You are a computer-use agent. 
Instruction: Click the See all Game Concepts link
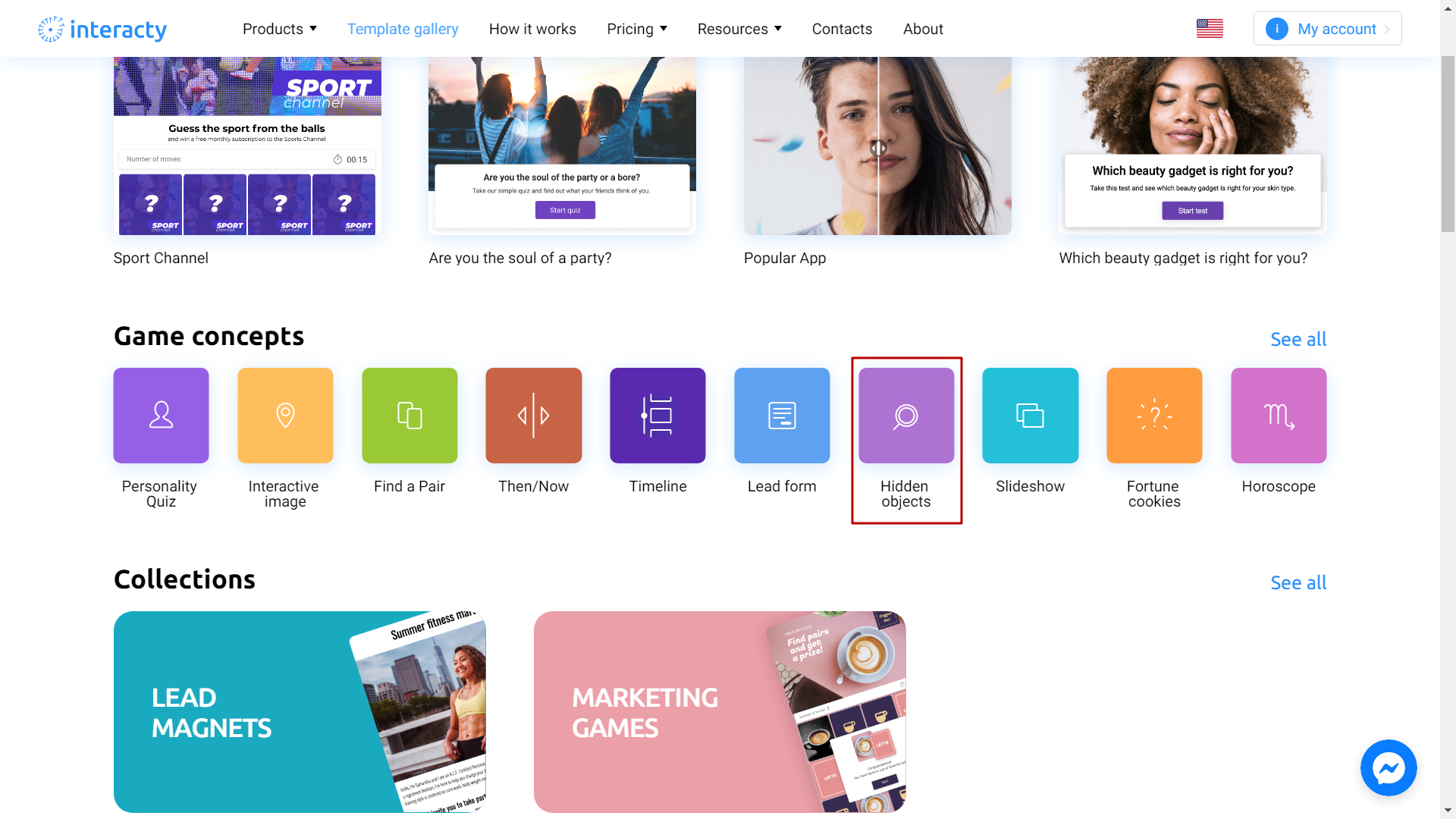(1298, 339)
